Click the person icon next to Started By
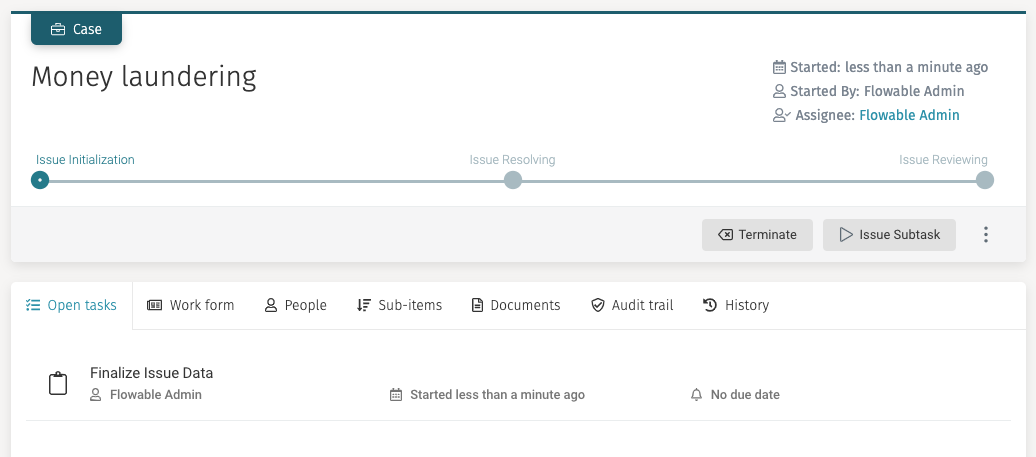Image resolution: width=1036 pixels, height=457 pixels. click(x=780, y=91)
